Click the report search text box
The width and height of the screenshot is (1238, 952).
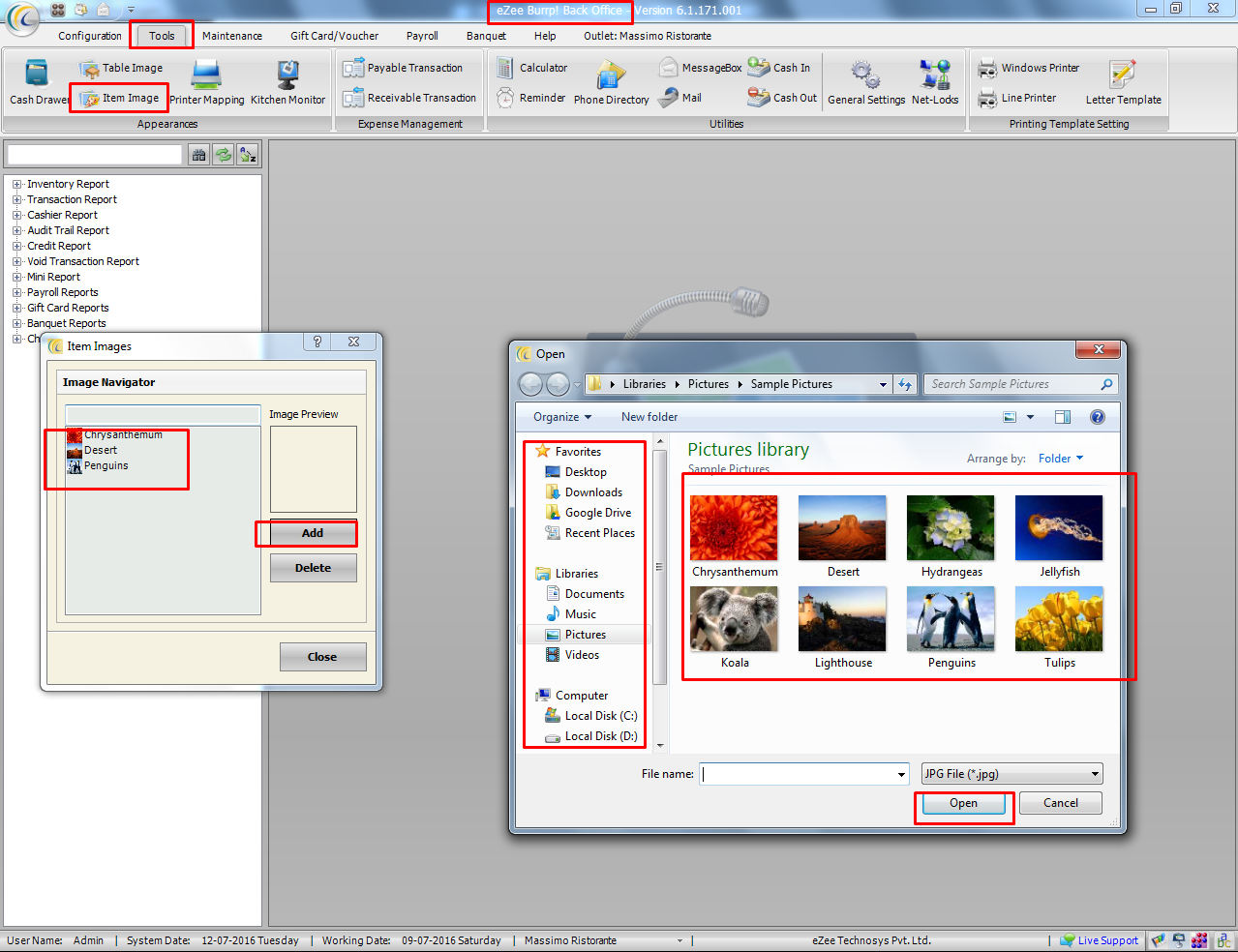point(95,155)
